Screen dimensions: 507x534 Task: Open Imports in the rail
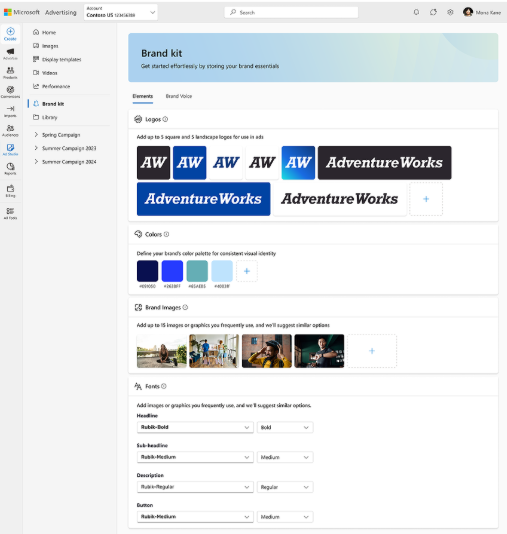[10, 111]
